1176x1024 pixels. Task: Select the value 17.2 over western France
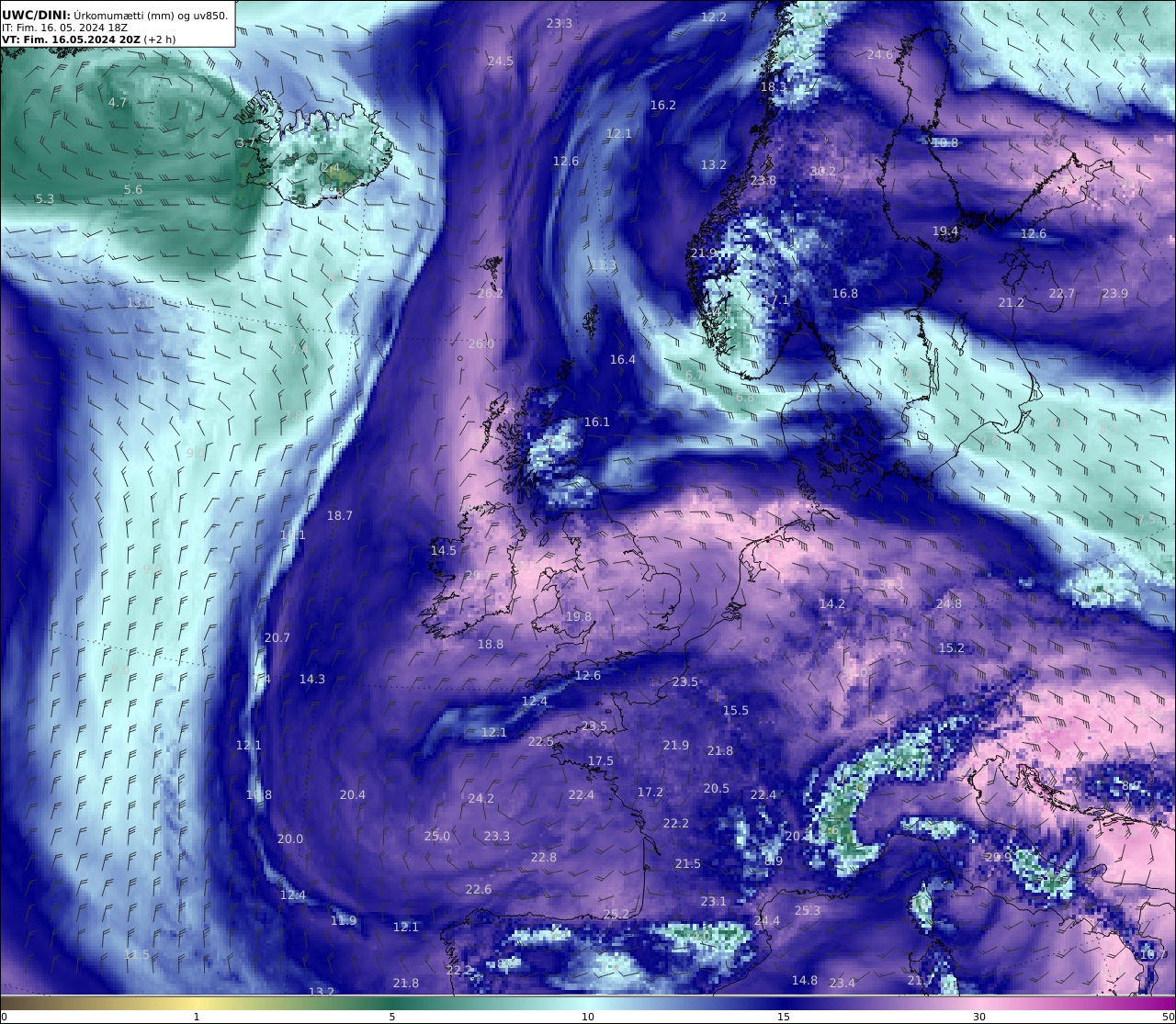coord(650,792)
